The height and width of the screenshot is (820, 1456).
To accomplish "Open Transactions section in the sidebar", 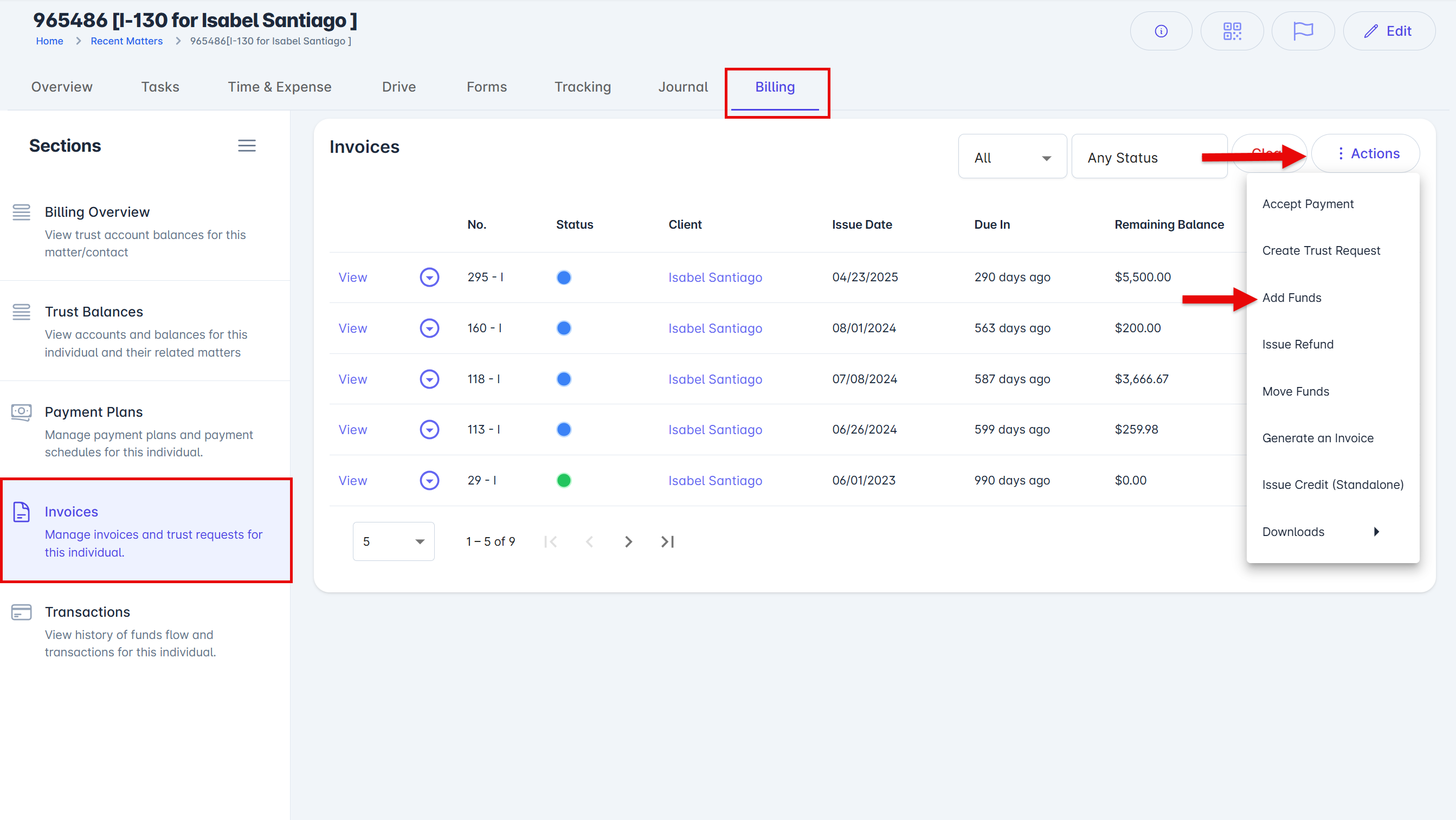I will (x=88, y=611).
